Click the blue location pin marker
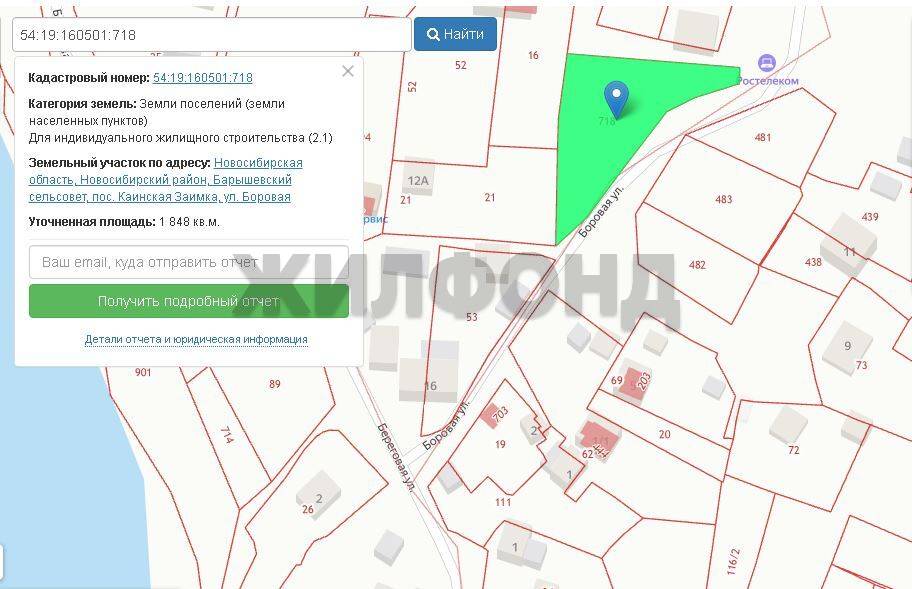912x589 pixels. [x=617, y=99]
